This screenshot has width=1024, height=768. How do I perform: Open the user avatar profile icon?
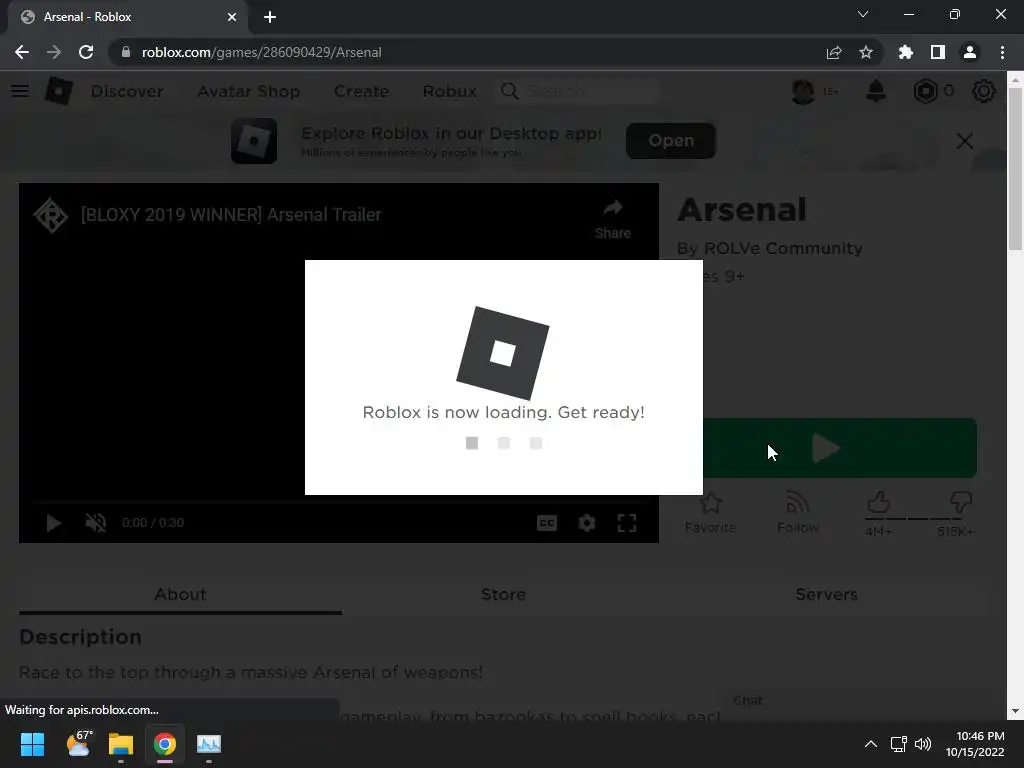click(803, 91)
